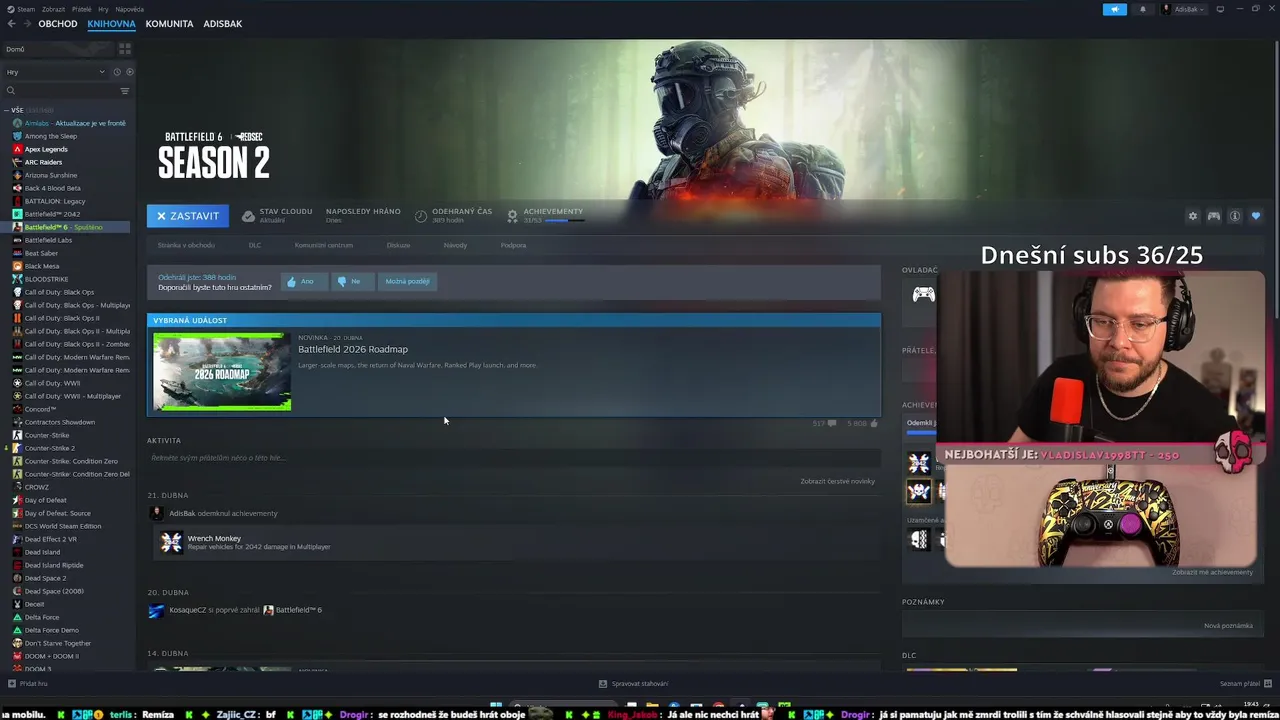Select Aimlabs in the game list

(68, 123)
